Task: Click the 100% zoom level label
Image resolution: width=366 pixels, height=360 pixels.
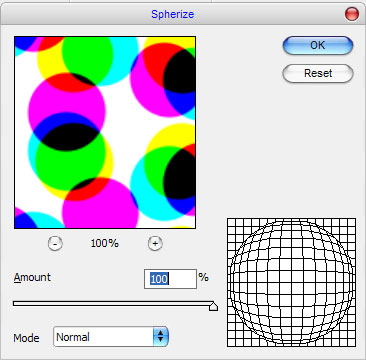Action: pos(105,243)
